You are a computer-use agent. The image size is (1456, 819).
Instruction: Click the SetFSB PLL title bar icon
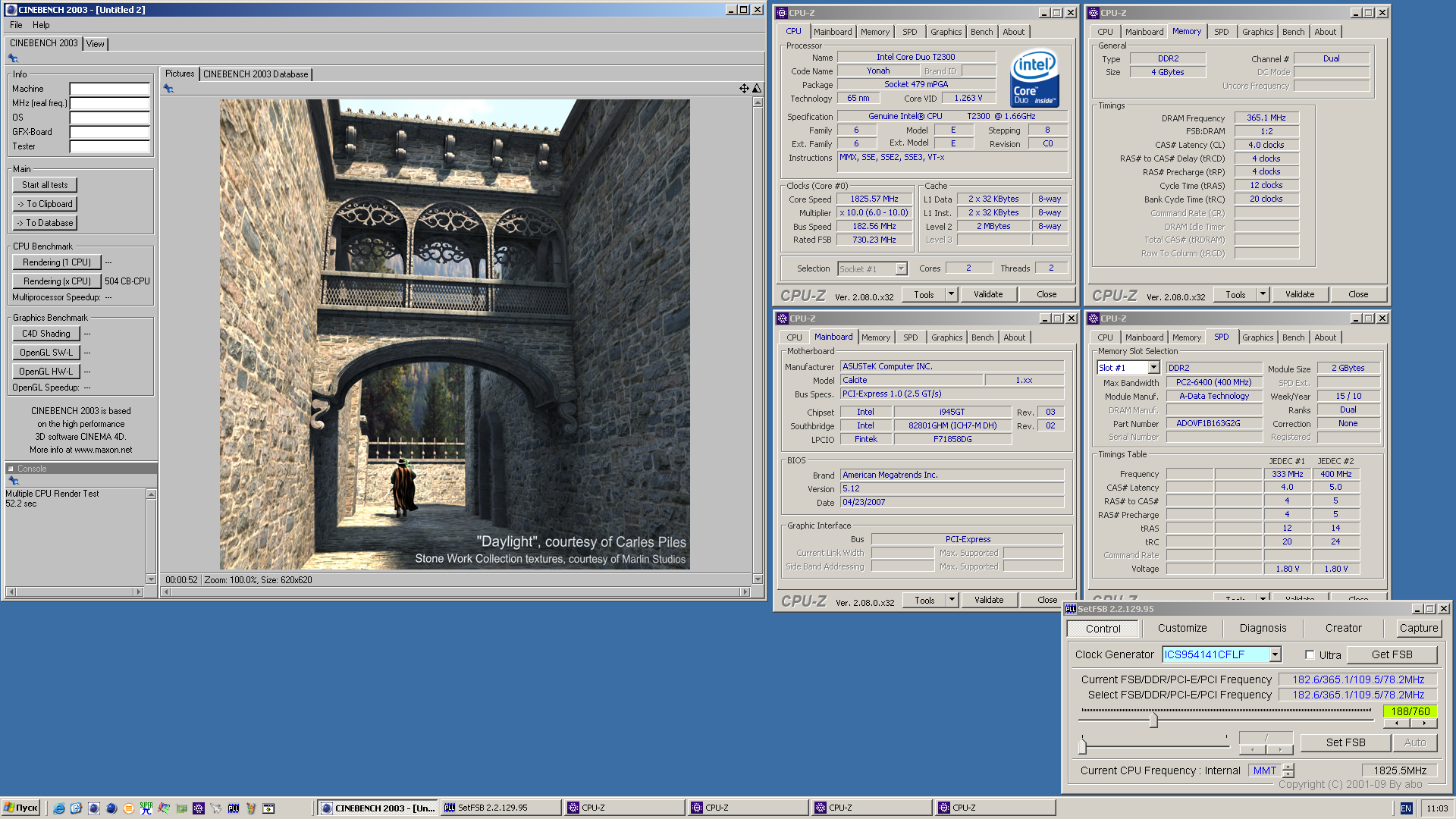click(1070, 609)
